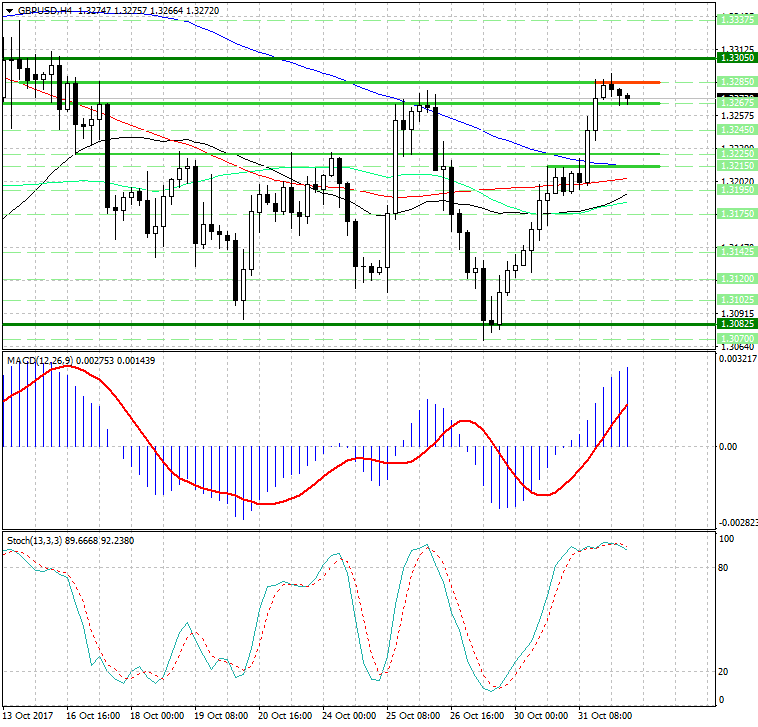Click the 1.31750 price level label
The width and height of the screenshot is (758, 727).
[737, 213]
